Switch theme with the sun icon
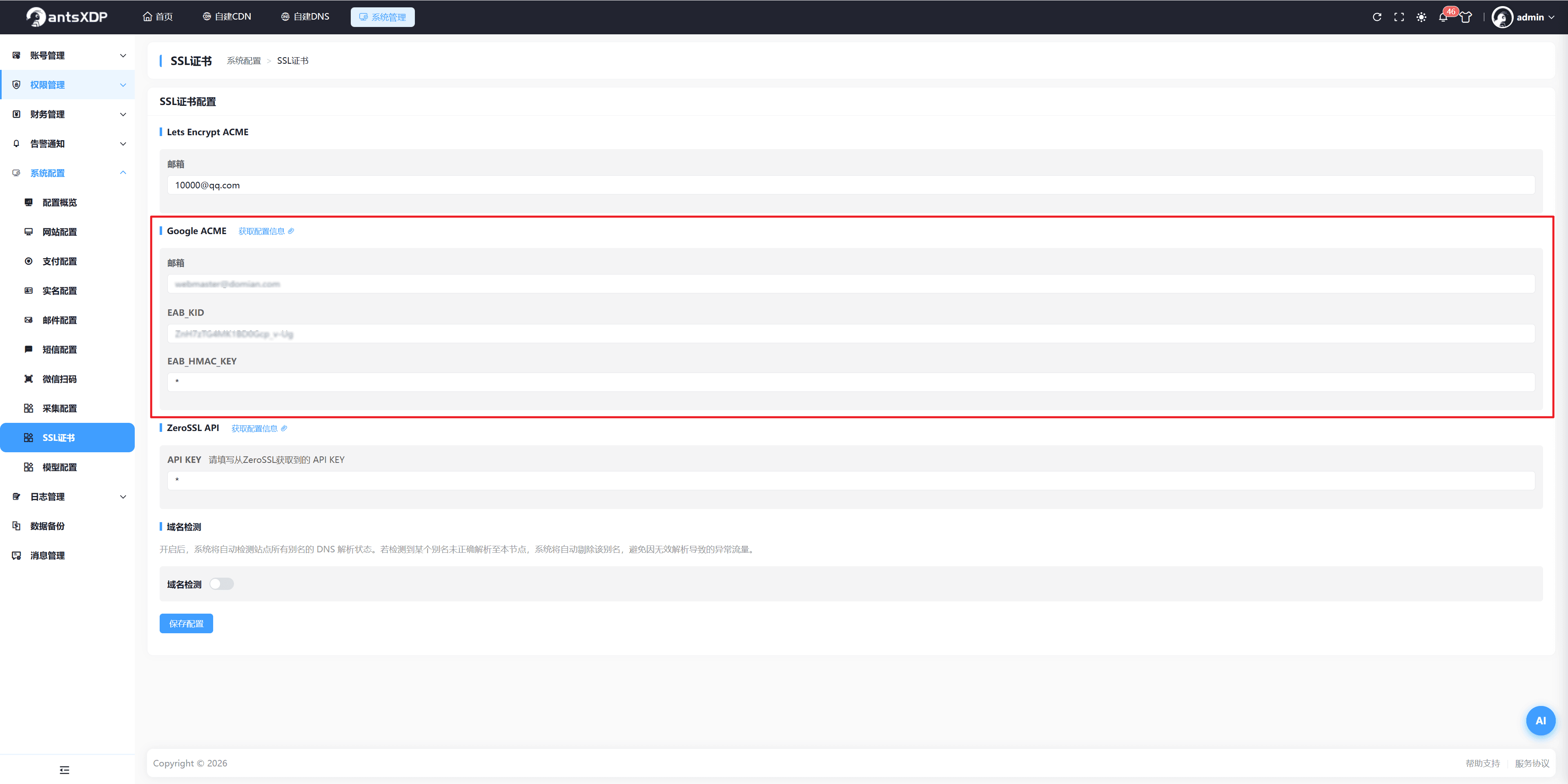The width and height of the screenshot is (1568, 784). pos(1421,17)
